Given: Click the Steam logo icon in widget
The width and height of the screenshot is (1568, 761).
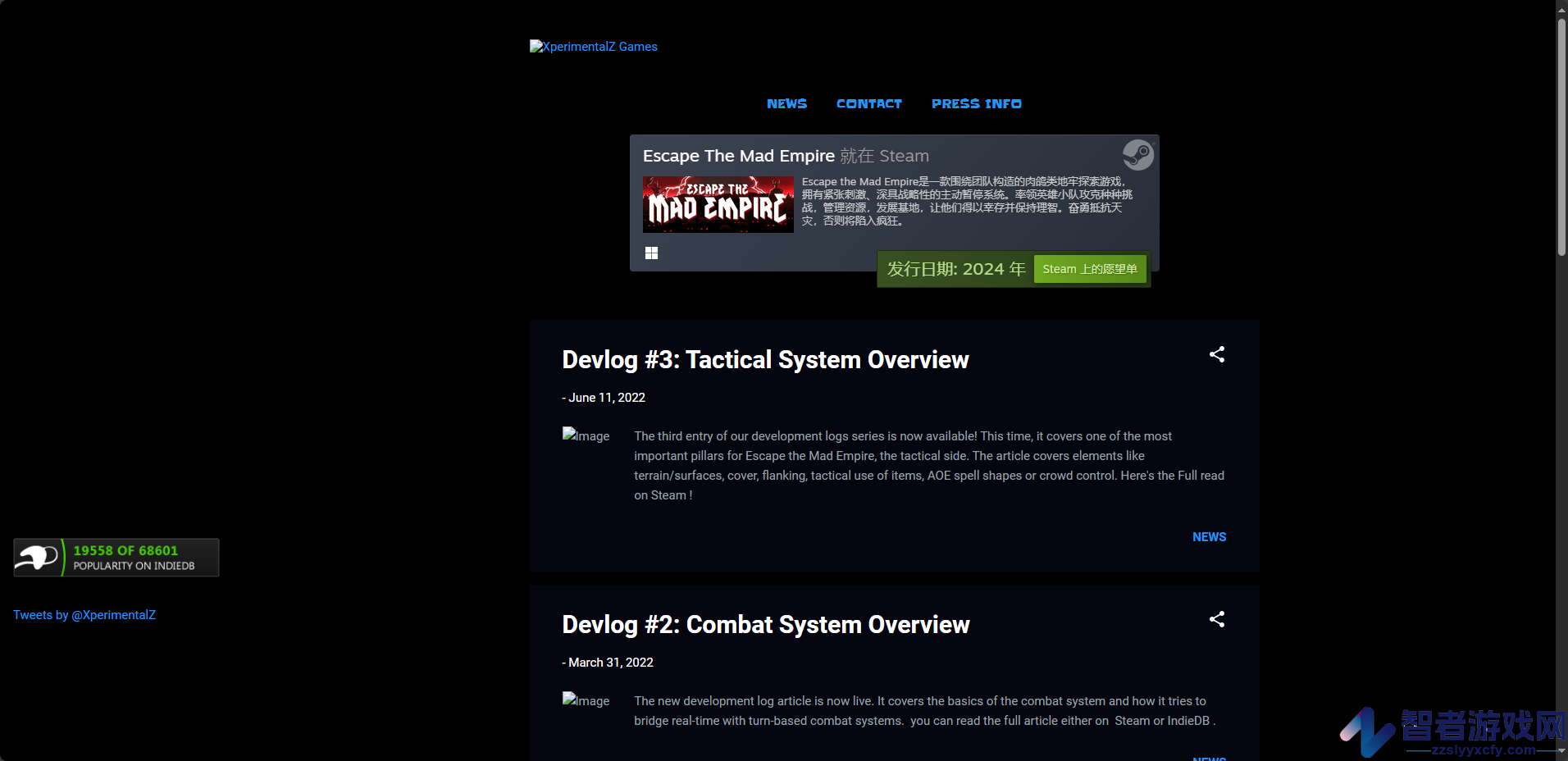Looking at the screenshot, I should (x=1138, y=155).
